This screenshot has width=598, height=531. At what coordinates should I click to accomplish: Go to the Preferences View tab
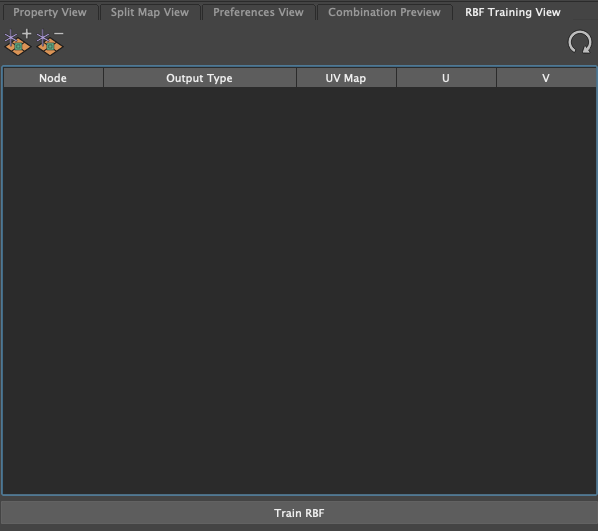click(258, 12)
